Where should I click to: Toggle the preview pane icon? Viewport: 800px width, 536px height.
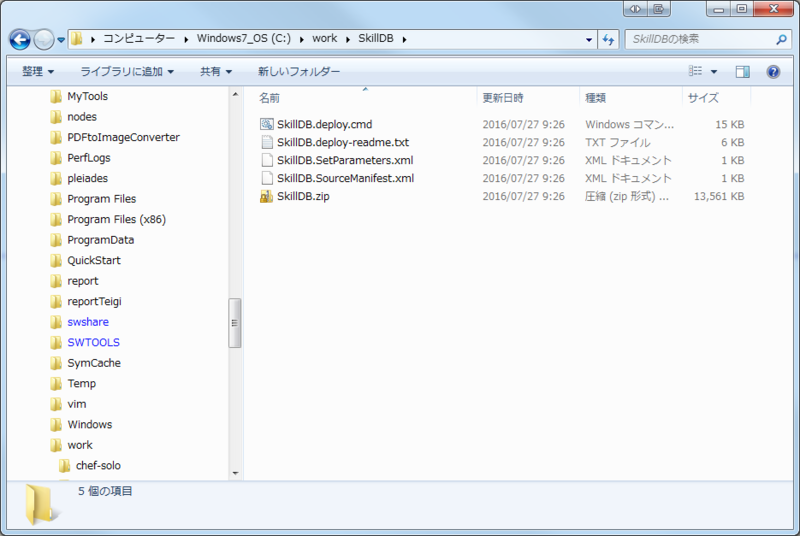click(x=742, y=72)
